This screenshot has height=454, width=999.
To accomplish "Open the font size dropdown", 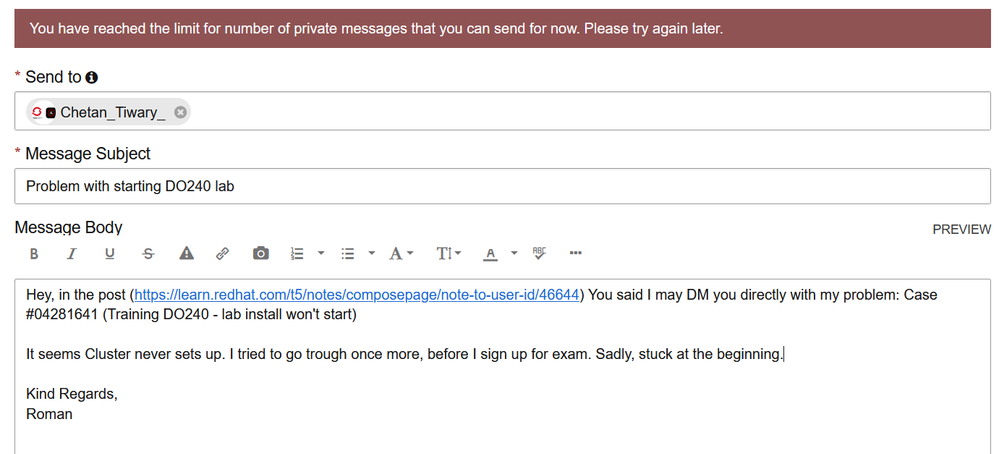I will (x=449, y=254).
